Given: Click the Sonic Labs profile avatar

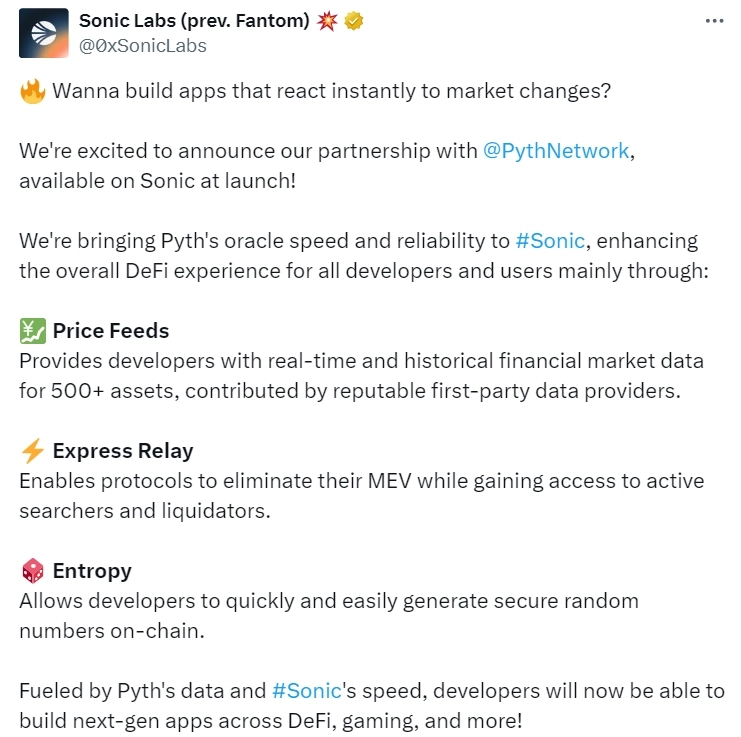Looking at the screenshot, I should tap(44, 33).
